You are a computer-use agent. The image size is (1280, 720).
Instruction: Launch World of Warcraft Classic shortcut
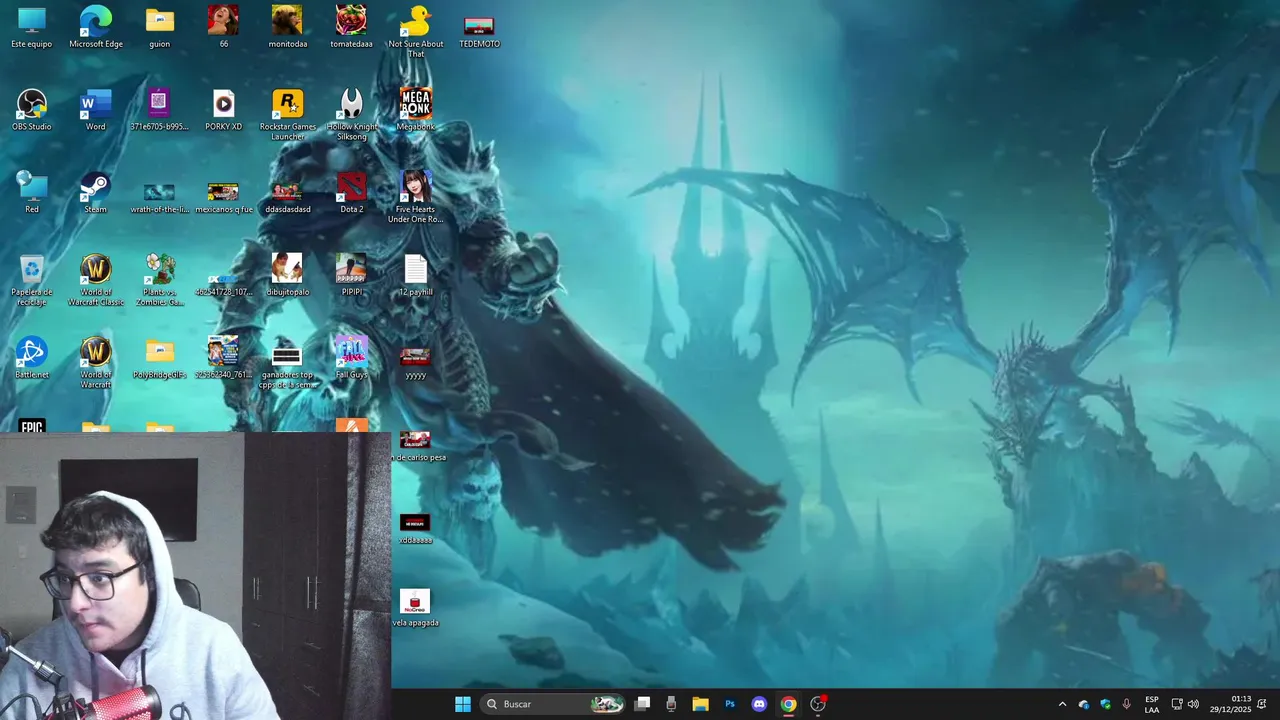coord(96,280)
